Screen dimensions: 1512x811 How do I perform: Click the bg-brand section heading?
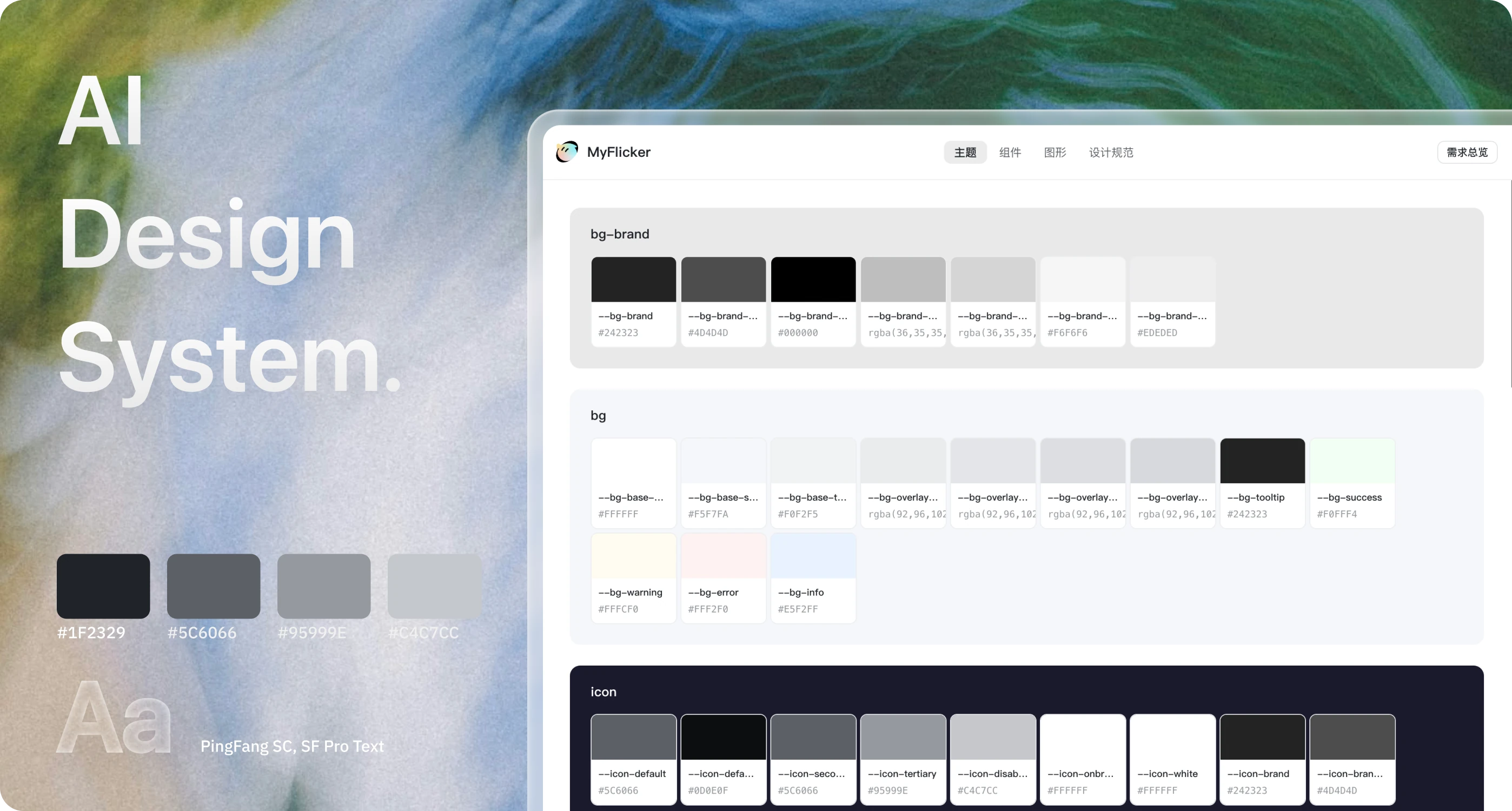coord(620,234)
